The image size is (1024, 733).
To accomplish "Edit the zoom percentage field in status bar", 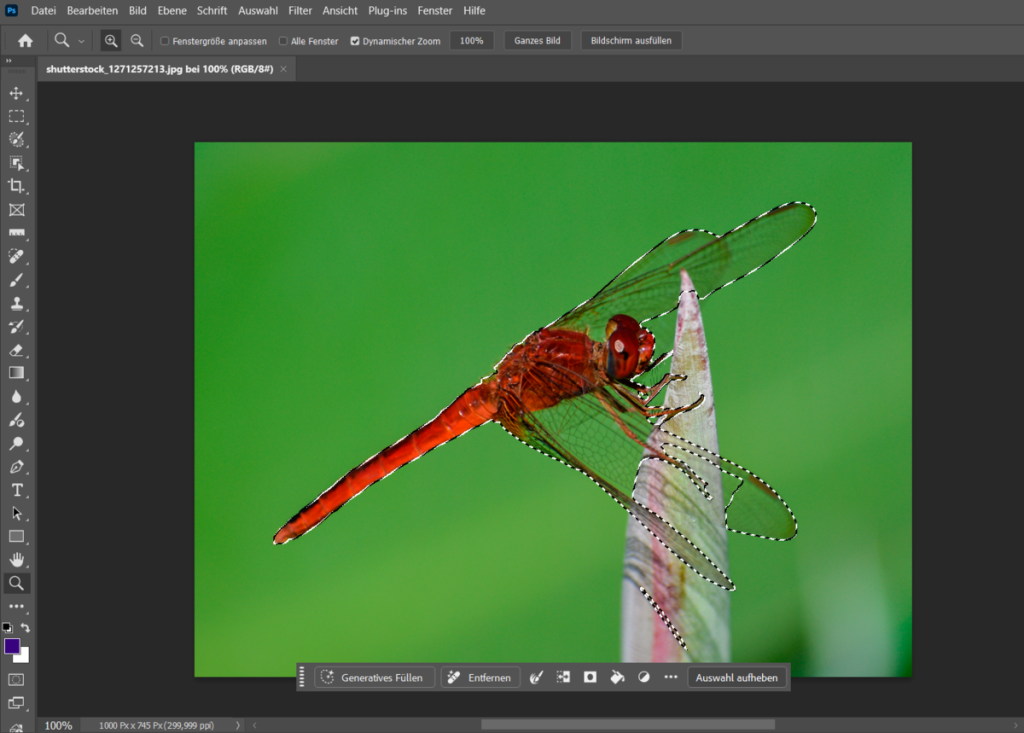I will [58, 725].
